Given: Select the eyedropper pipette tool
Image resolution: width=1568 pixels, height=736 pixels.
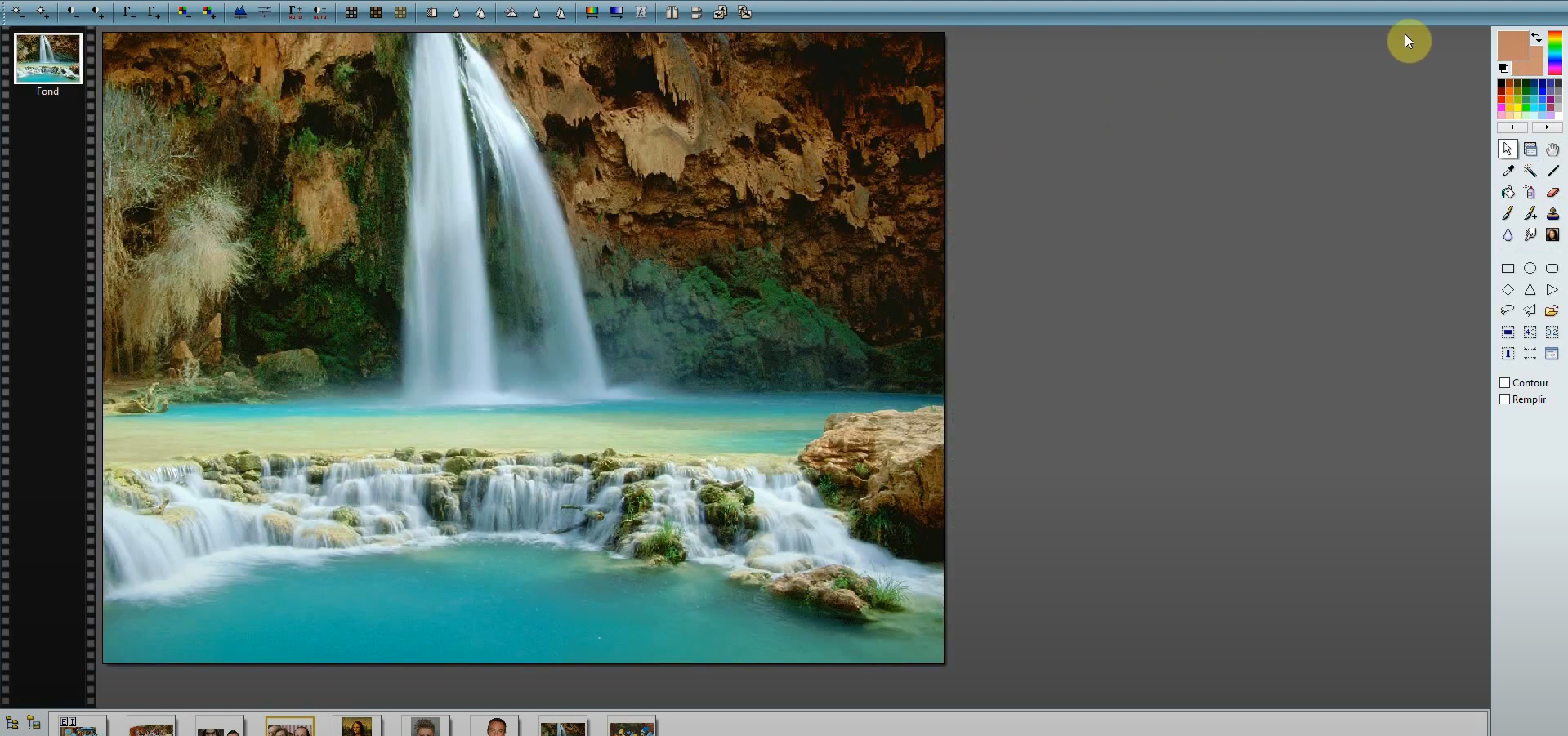Looking at the screenshot, I should click(x=1508, y=171).
